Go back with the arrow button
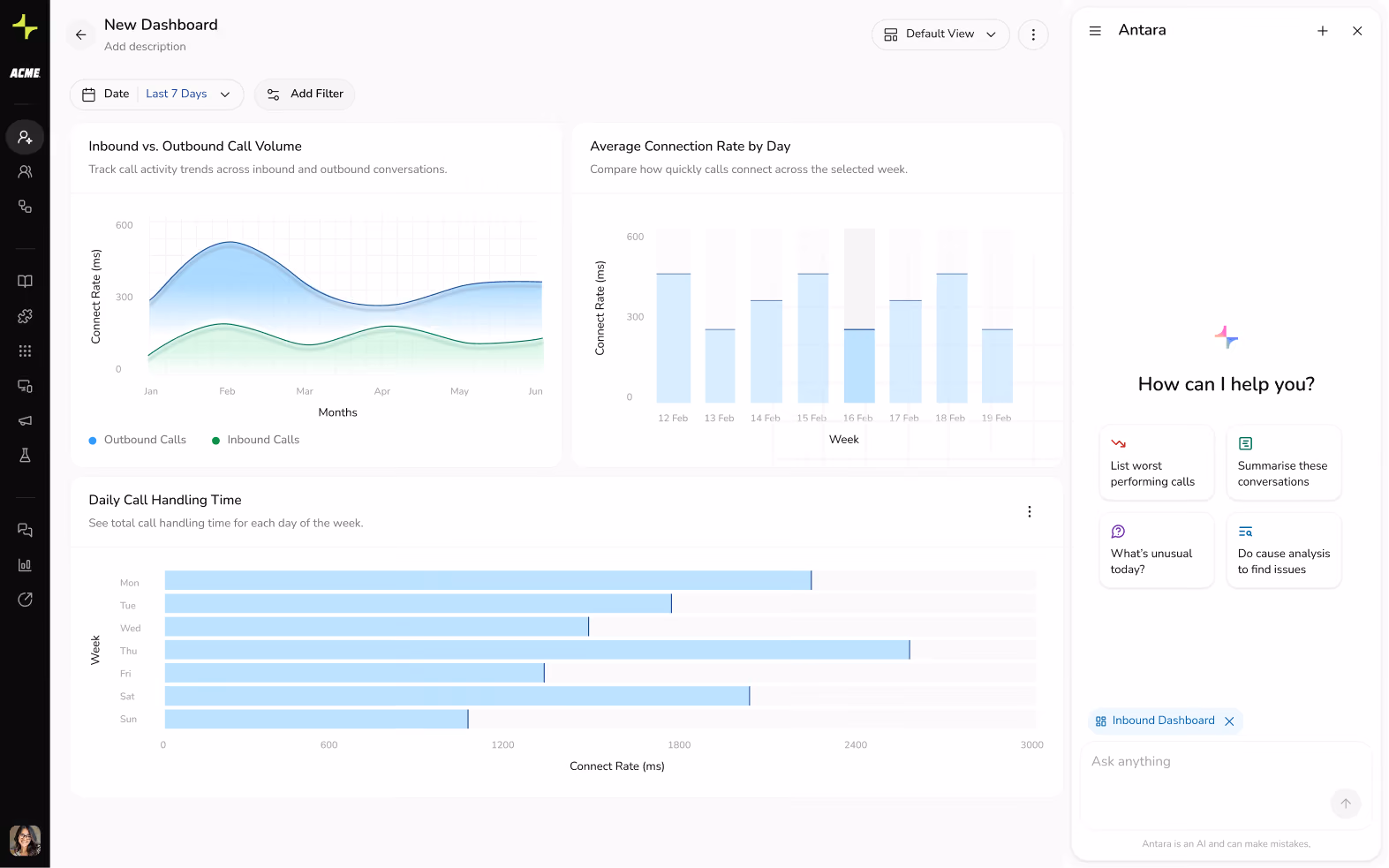 point(80,34)
